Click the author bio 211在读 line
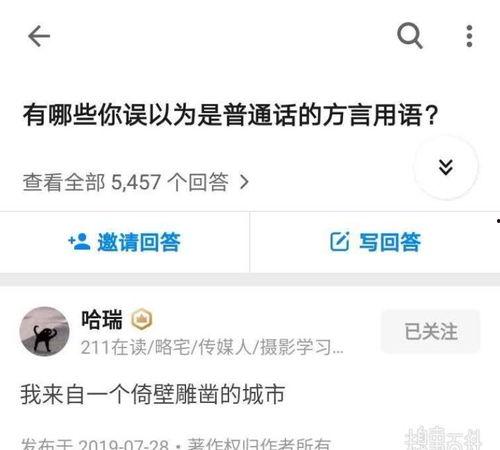The width and height of the screenshot is (500, 450). click(x=212, y=347)
